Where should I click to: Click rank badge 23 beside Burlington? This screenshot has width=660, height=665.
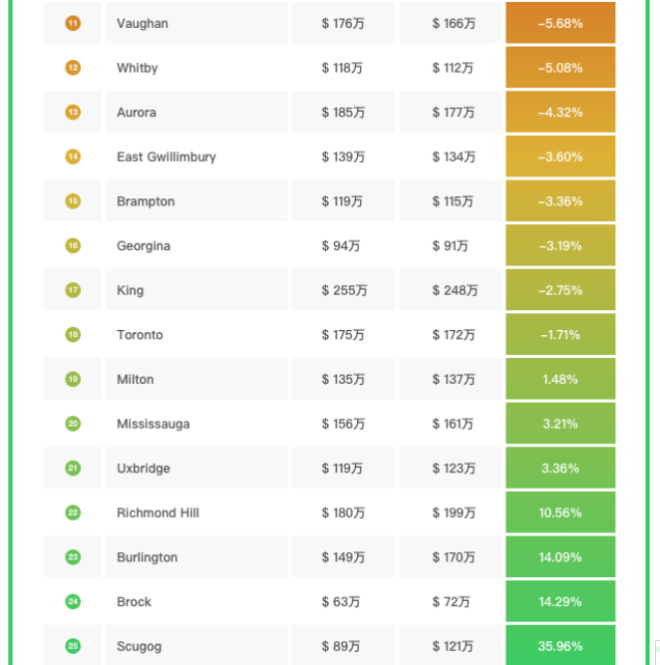click(x=73, y=557)
